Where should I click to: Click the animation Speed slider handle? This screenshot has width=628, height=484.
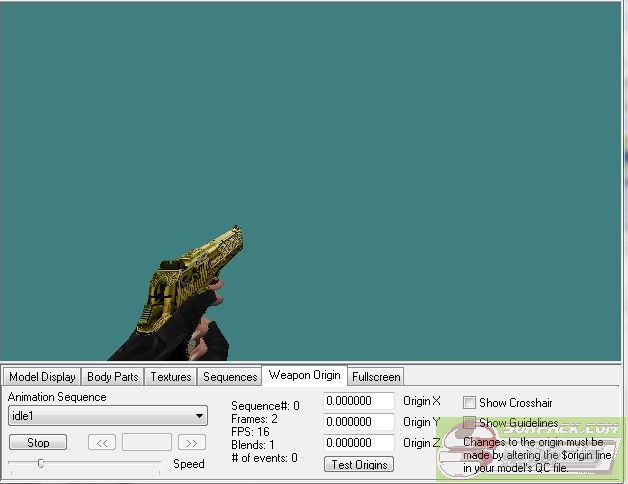[x=41, y=463]
